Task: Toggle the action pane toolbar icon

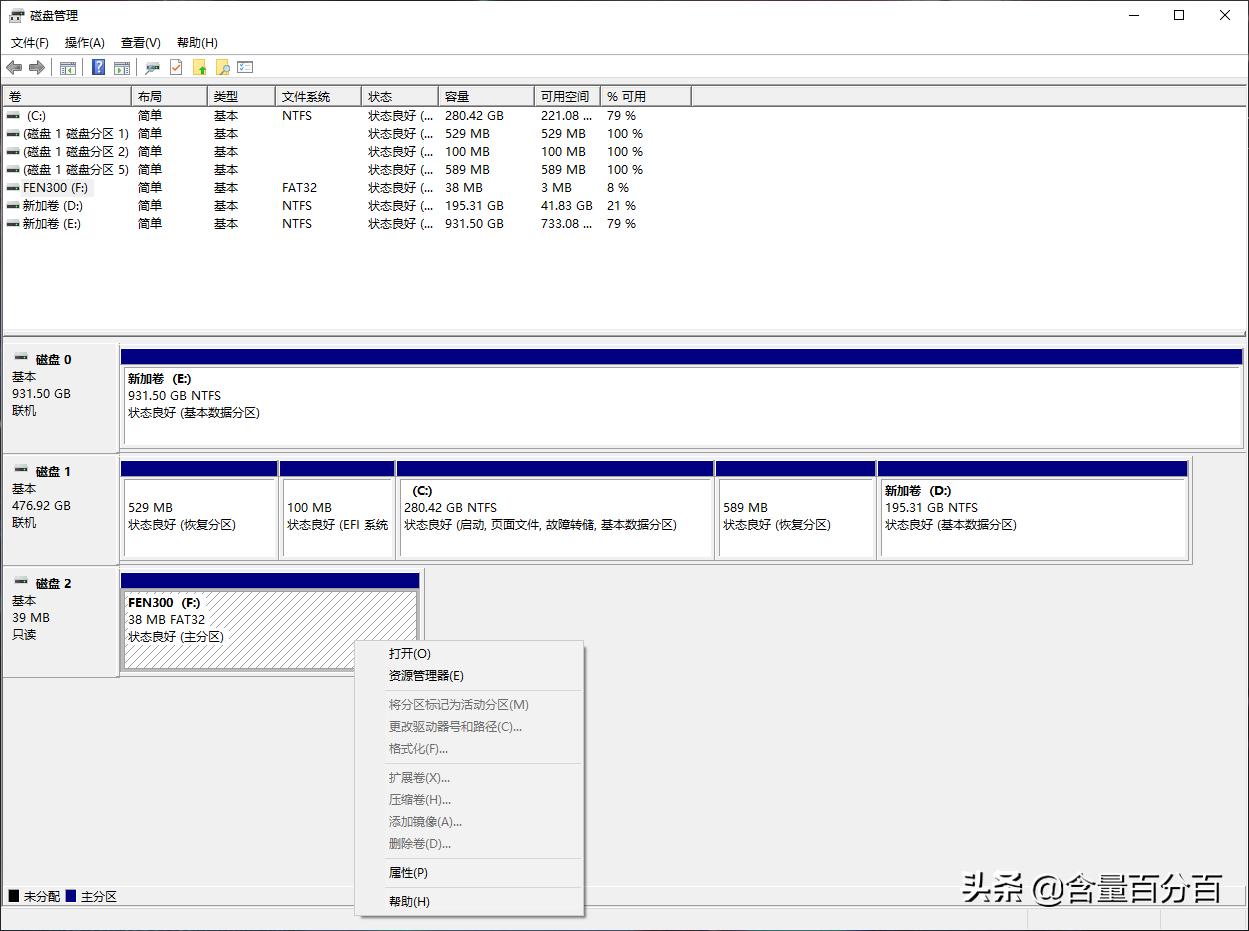Action: (x=122, y=68)
